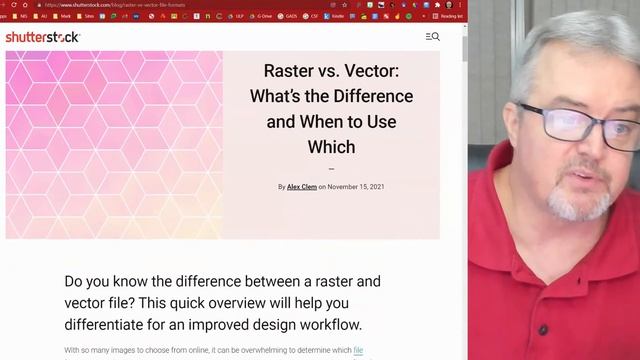
Task: Open the CSF bookmark
Action: [311, 16]
